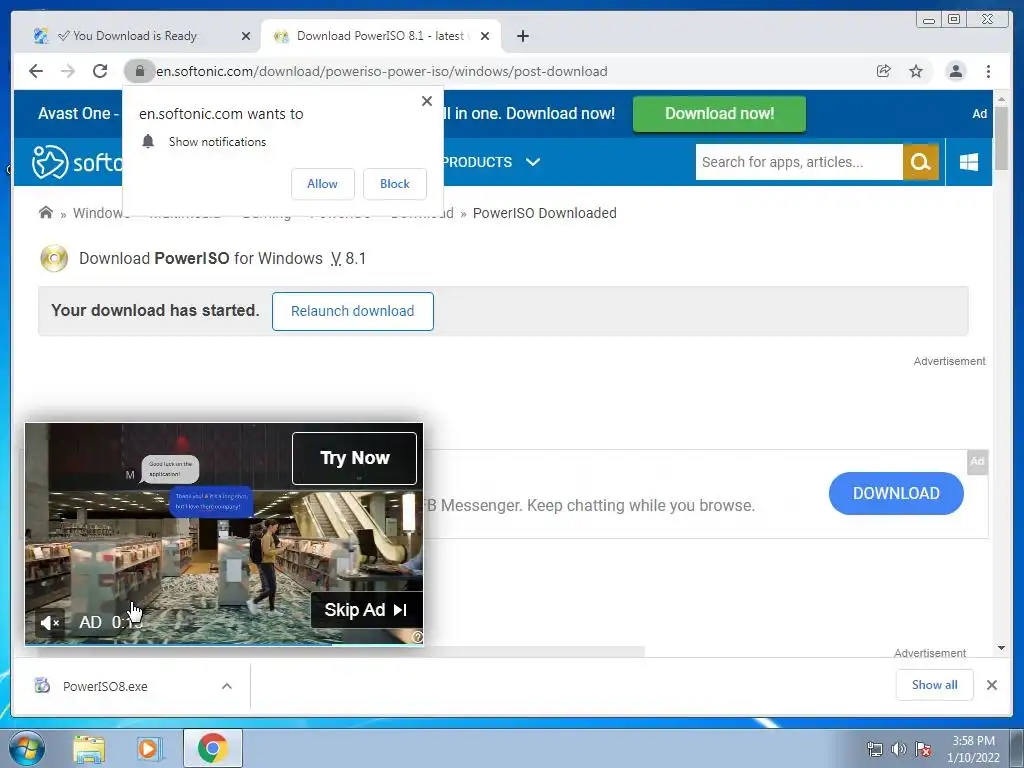
Task: Open a new tab
Action: point(522,36)
